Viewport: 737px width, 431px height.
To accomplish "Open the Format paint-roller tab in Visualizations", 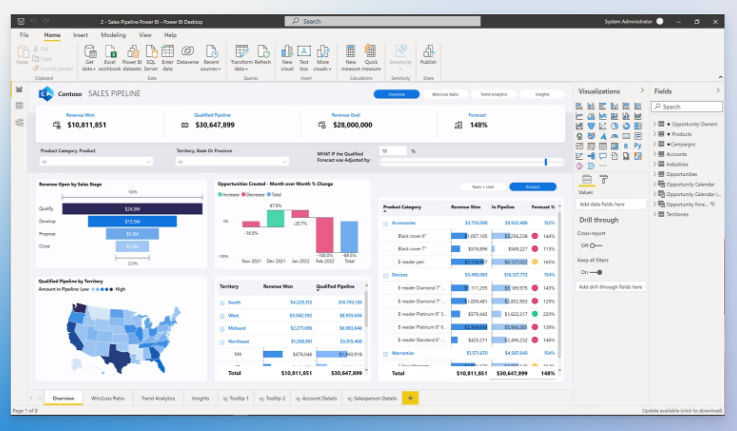I will tap(604, 179).
